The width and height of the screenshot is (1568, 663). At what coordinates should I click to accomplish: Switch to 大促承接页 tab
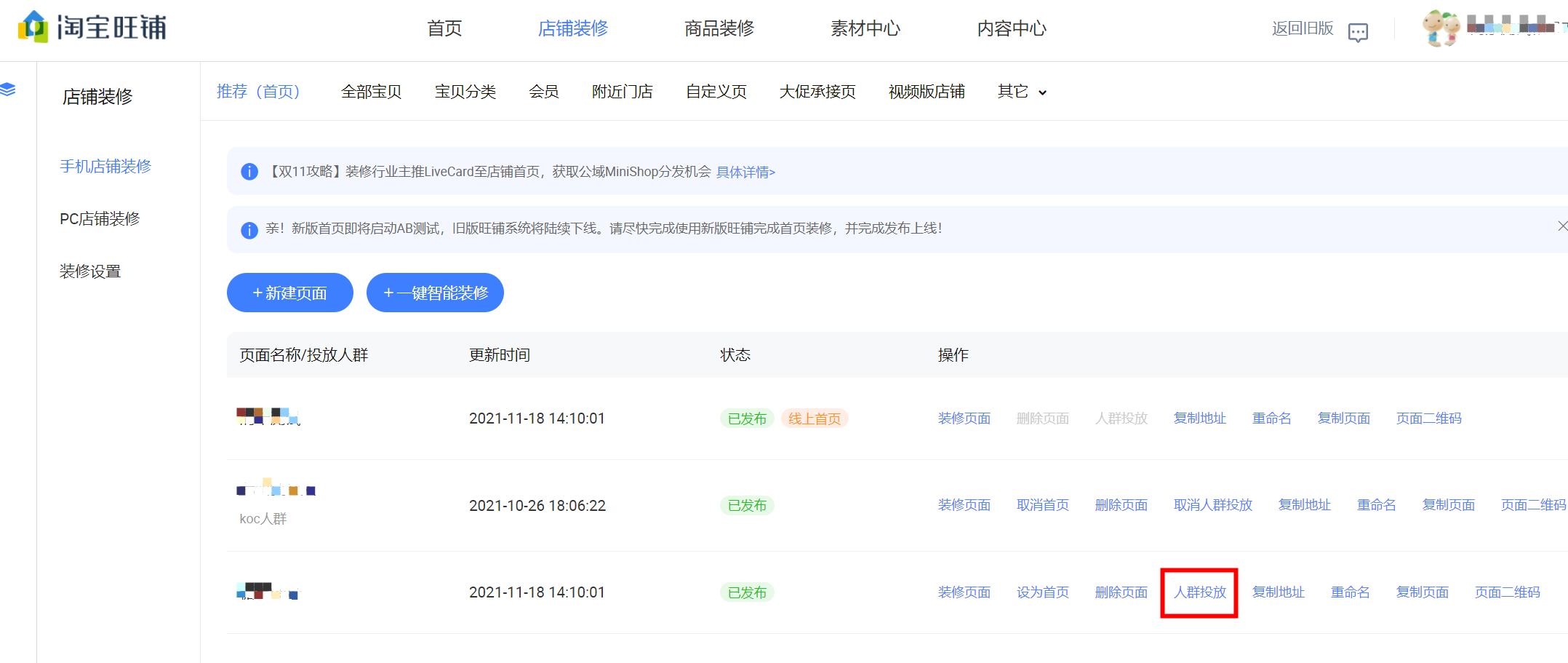(x=817, y=92)
